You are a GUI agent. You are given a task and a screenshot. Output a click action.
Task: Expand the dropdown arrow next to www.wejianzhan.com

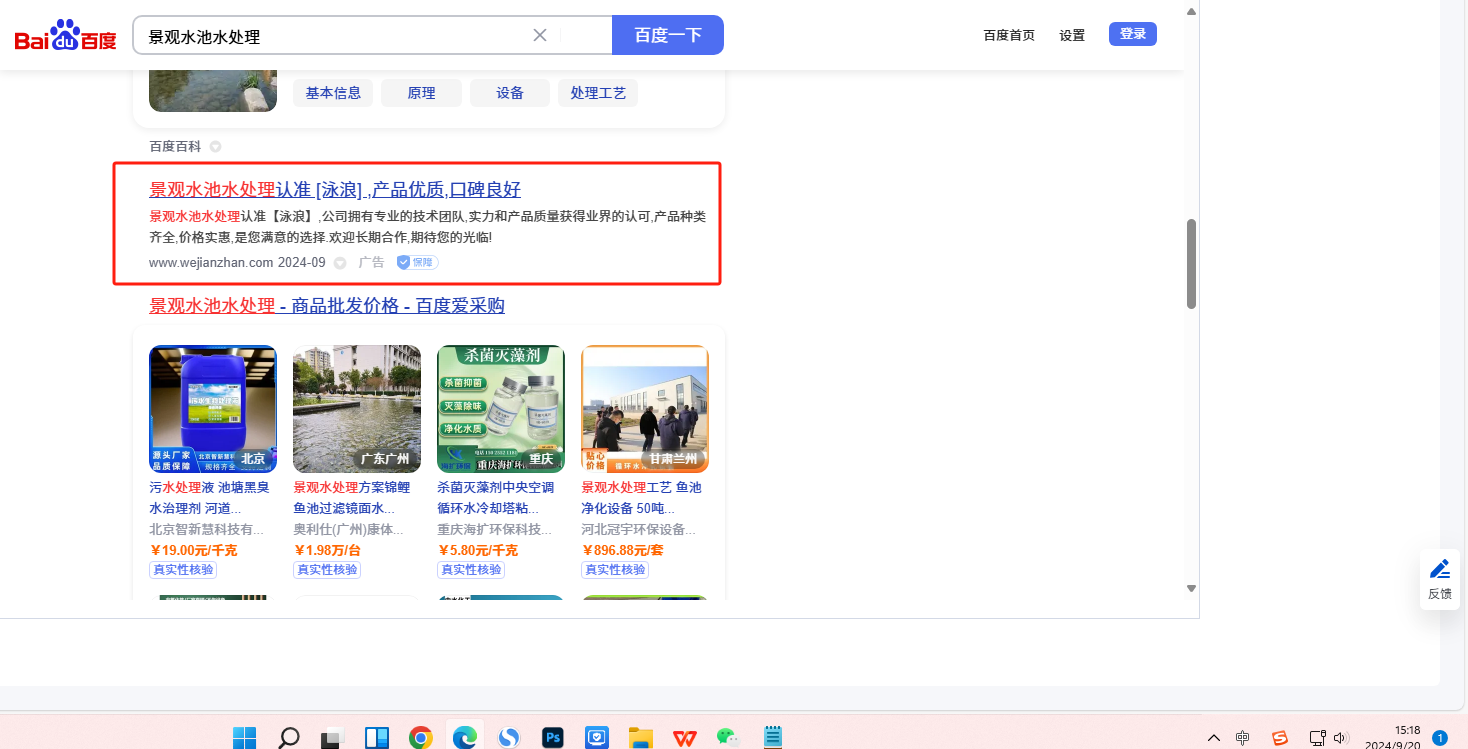point(340,263)
